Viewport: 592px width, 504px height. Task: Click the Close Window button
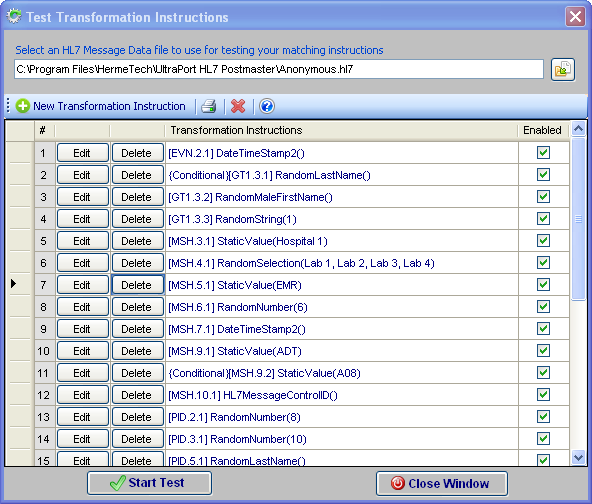pos(442,484)
